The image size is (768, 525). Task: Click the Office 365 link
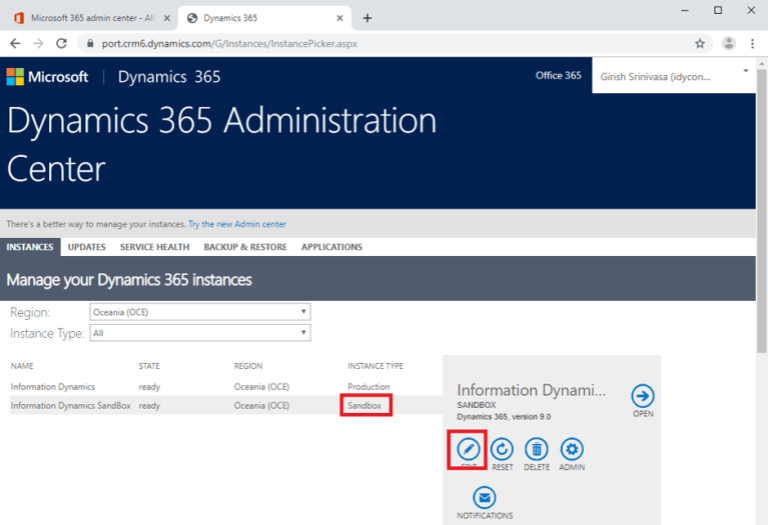click(x=558, y=75)
